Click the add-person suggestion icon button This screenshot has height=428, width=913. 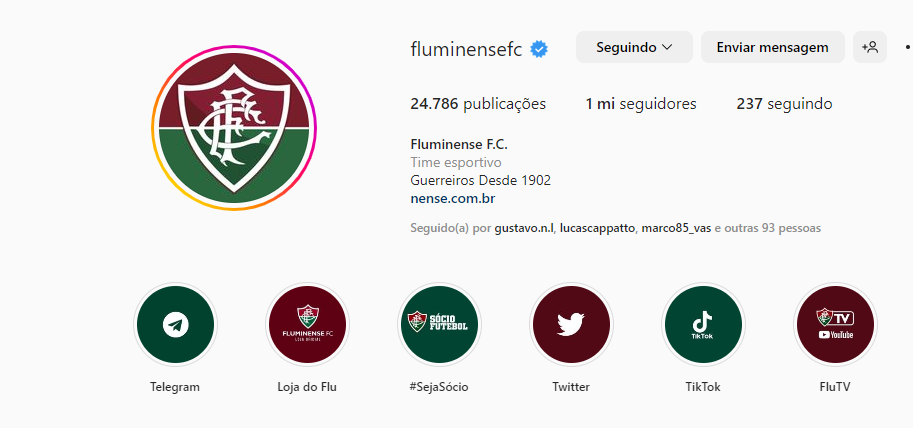pos(870,47)
